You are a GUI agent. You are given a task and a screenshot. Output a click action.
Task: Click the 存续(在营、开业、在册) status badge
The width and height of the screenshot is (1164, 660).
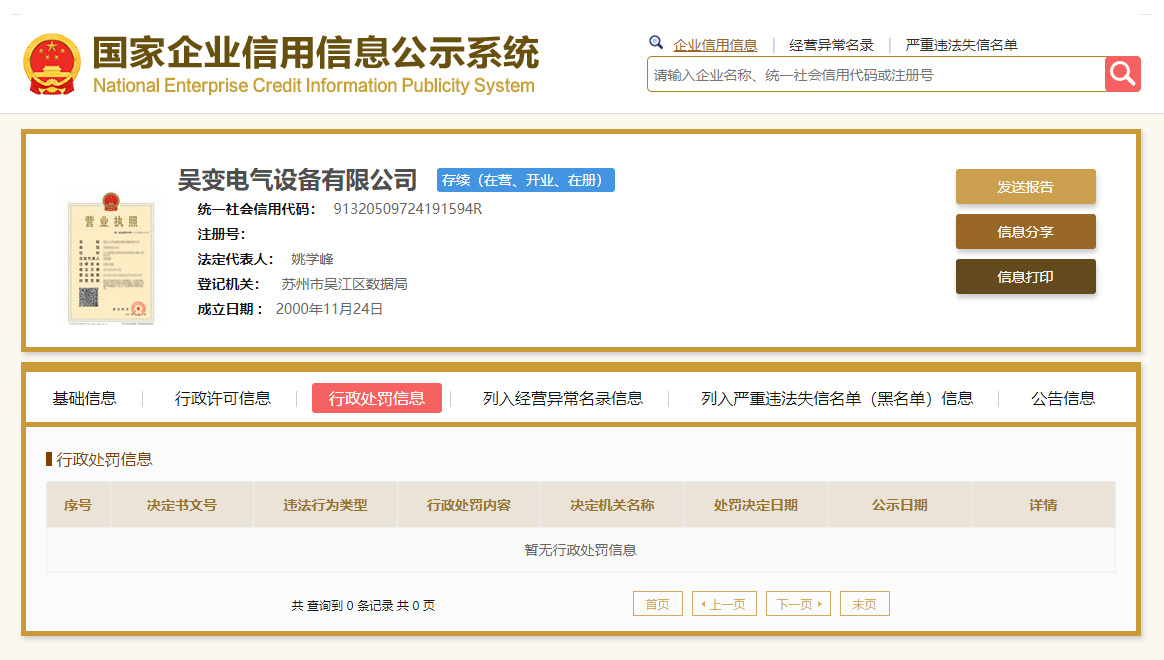click(526, 180)
